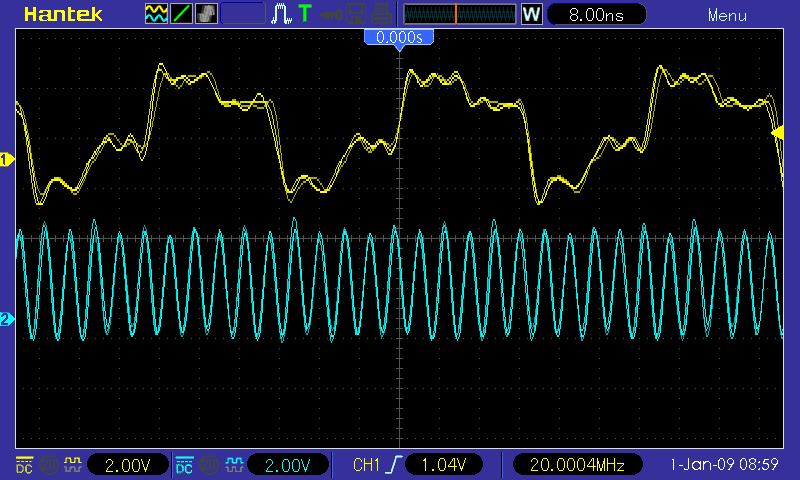
Task: Click the CH1 2.00V scale readout
Action: tap(128, 465)
